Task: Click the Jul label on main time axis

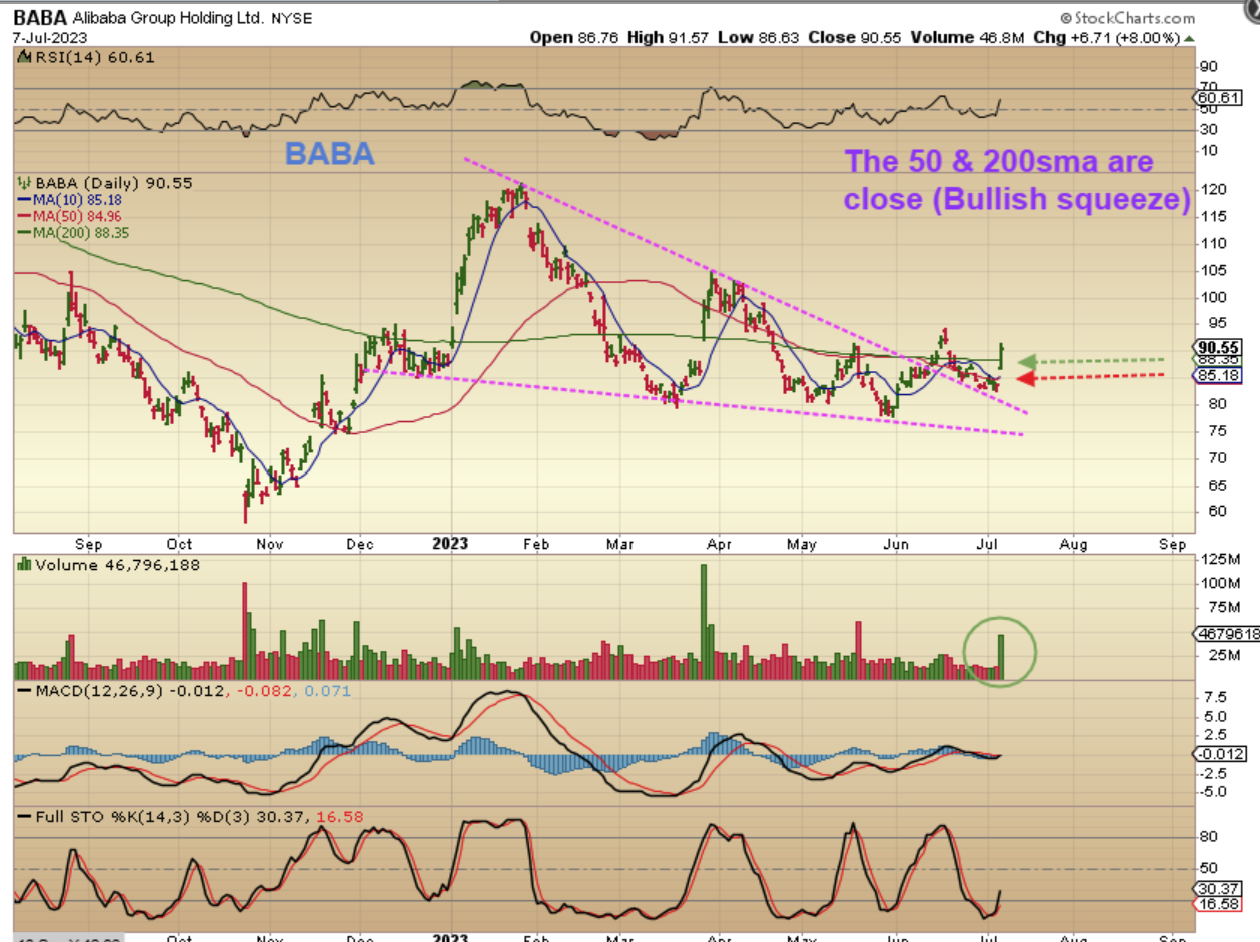Action: point(987,544)
